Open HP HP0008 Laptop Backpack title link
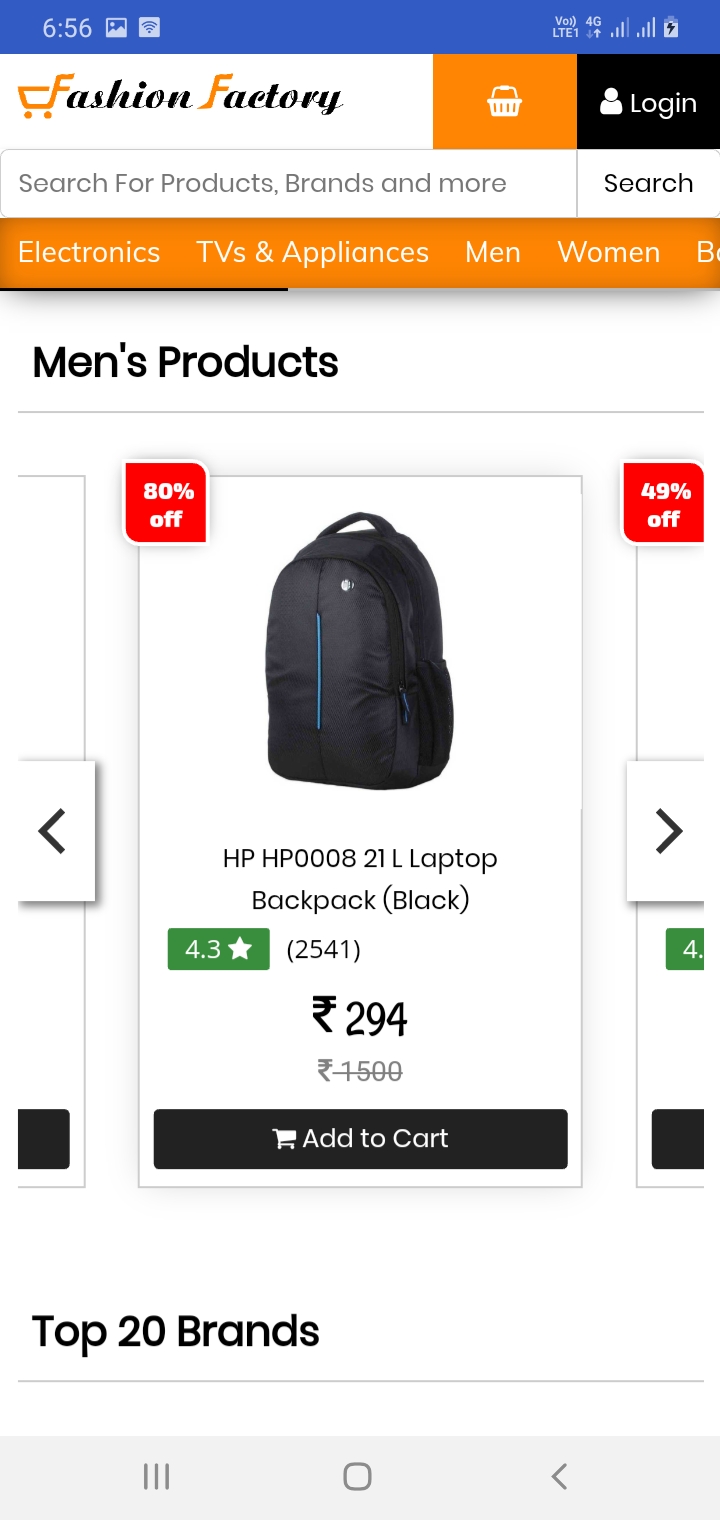 360,879
